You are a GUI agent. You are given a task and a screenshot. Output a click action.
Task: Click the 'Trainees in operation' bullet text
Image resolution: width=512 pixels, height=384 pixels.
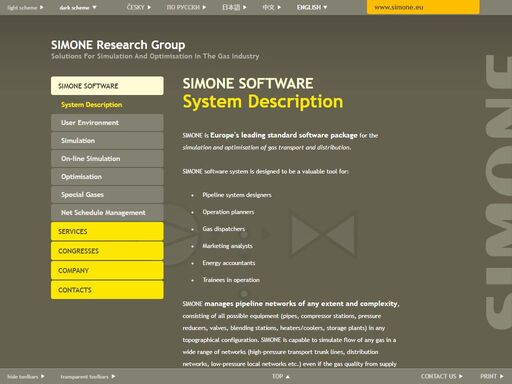click(x=231, y=280)
